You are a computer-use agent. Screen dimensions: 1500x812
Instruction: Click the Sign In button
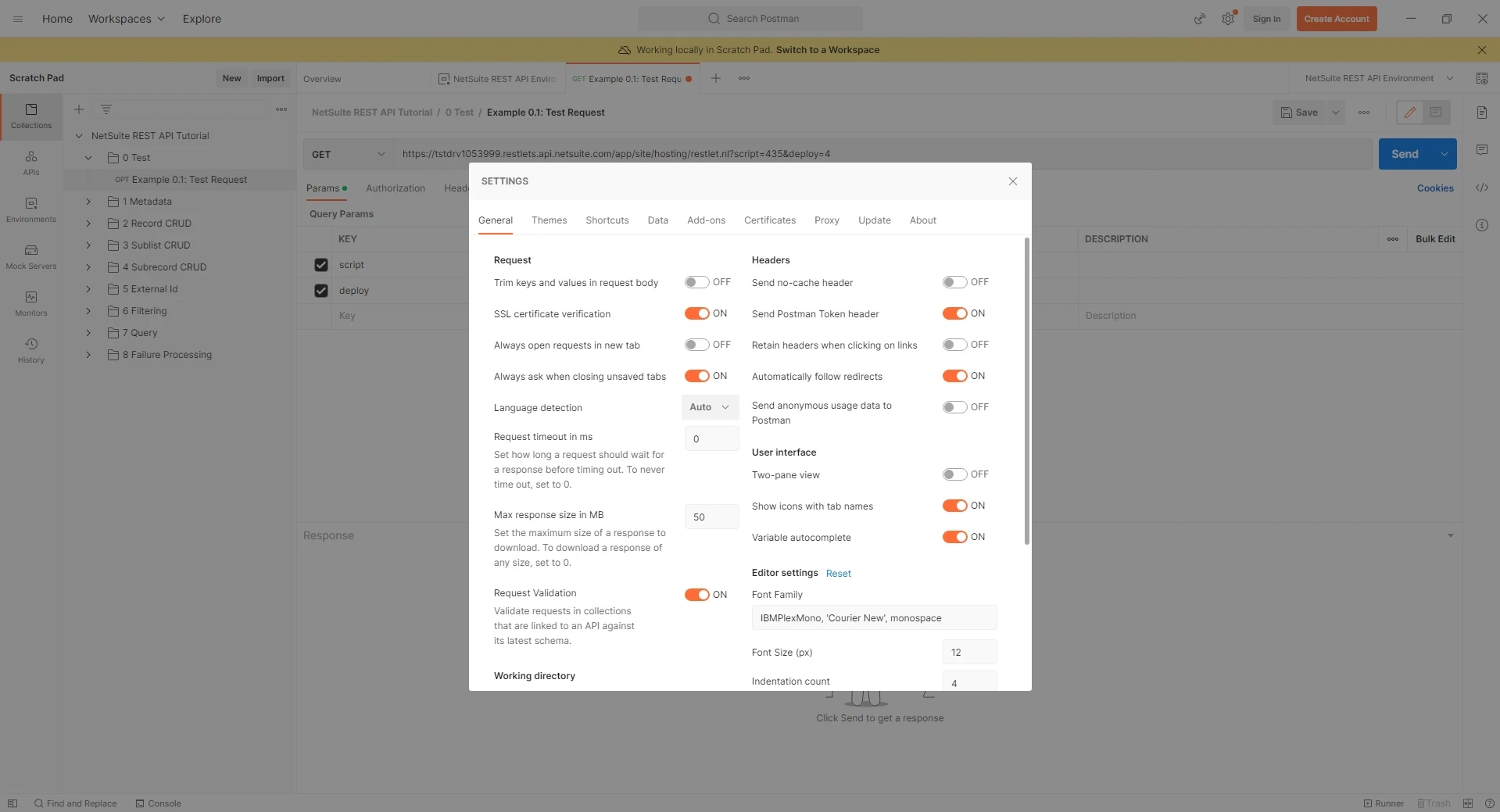[1266, 19]
